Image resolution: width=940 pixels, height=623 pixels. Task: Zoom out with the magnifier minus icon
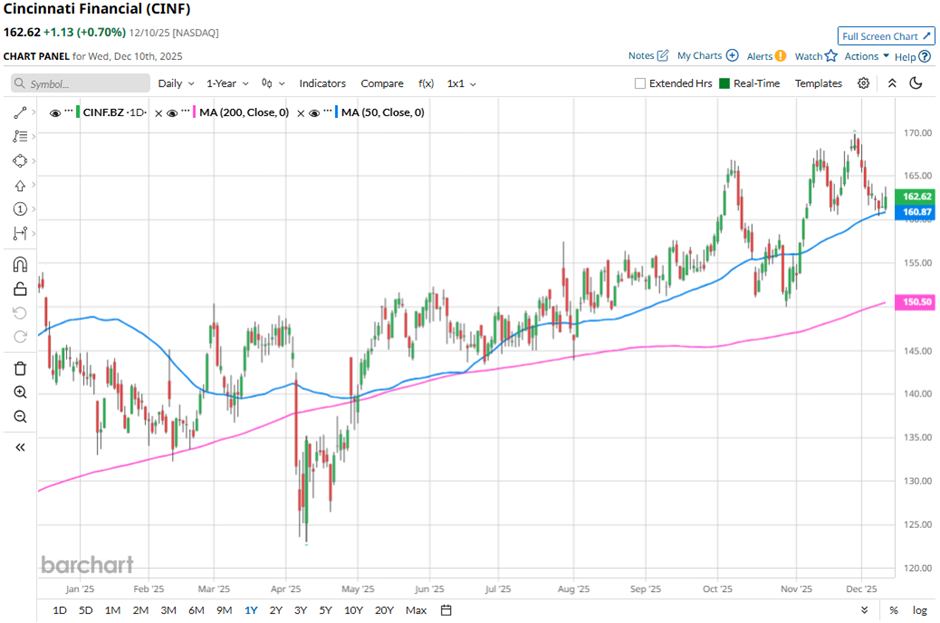pos(20,416)
